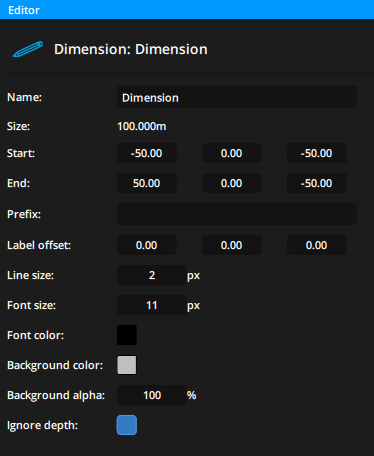Viewport: 374px width, 456px height.
Task: Click the 'Font color:' label
Action: tap(35, 335)
